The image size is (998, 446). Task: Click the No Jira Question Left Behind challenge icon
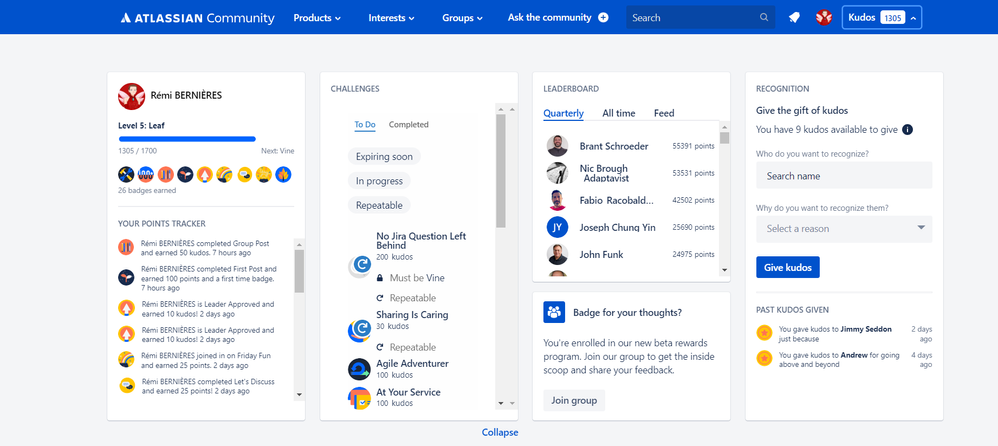(360, 267)
